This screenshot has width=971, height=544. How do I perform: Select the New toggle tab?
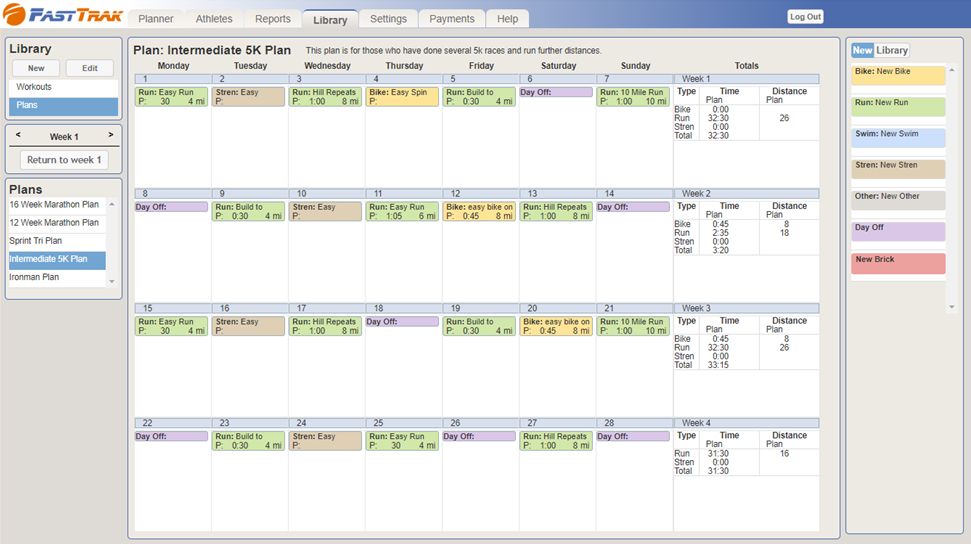tap(862, 50)
